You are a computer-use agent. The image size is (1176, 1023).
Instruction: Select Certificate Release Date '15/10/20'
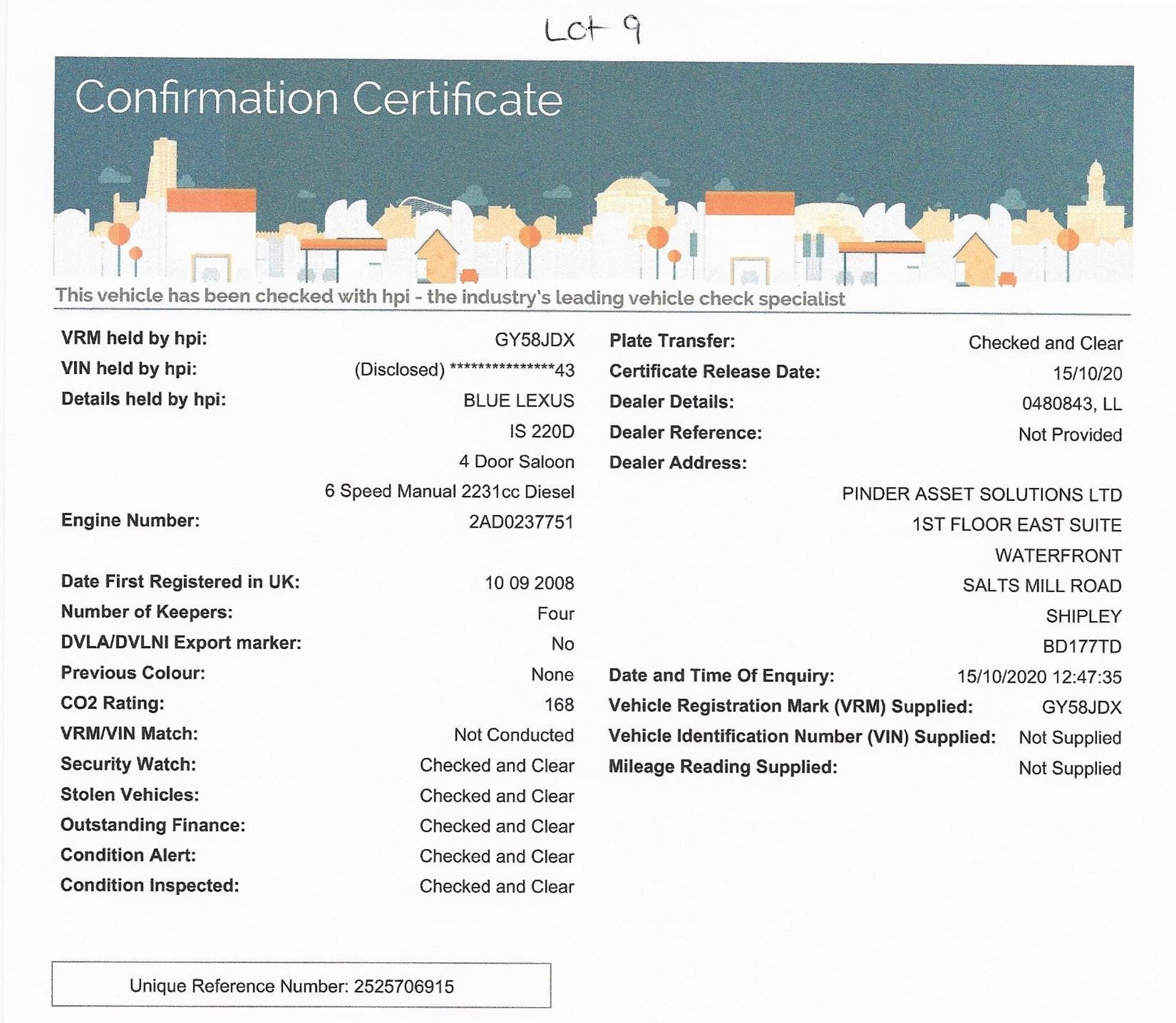[1087, 373]
